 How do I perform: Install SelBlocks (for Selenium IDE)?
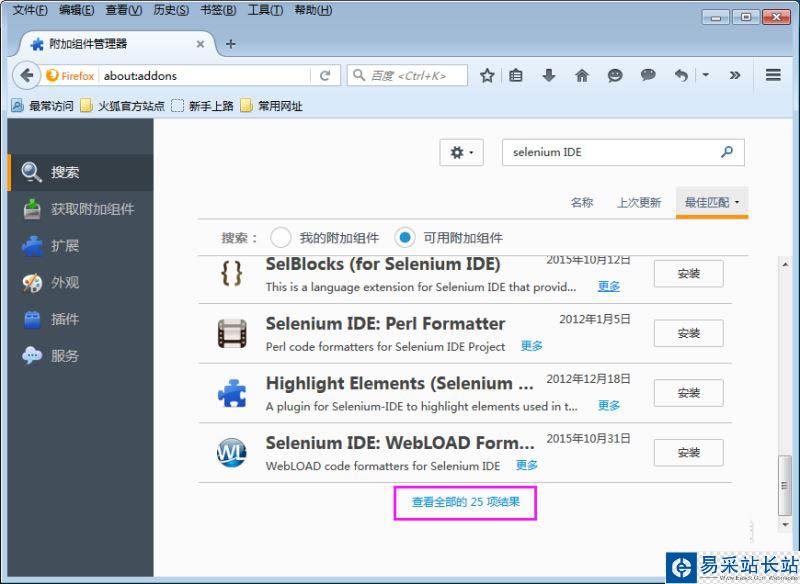point(688,274)
